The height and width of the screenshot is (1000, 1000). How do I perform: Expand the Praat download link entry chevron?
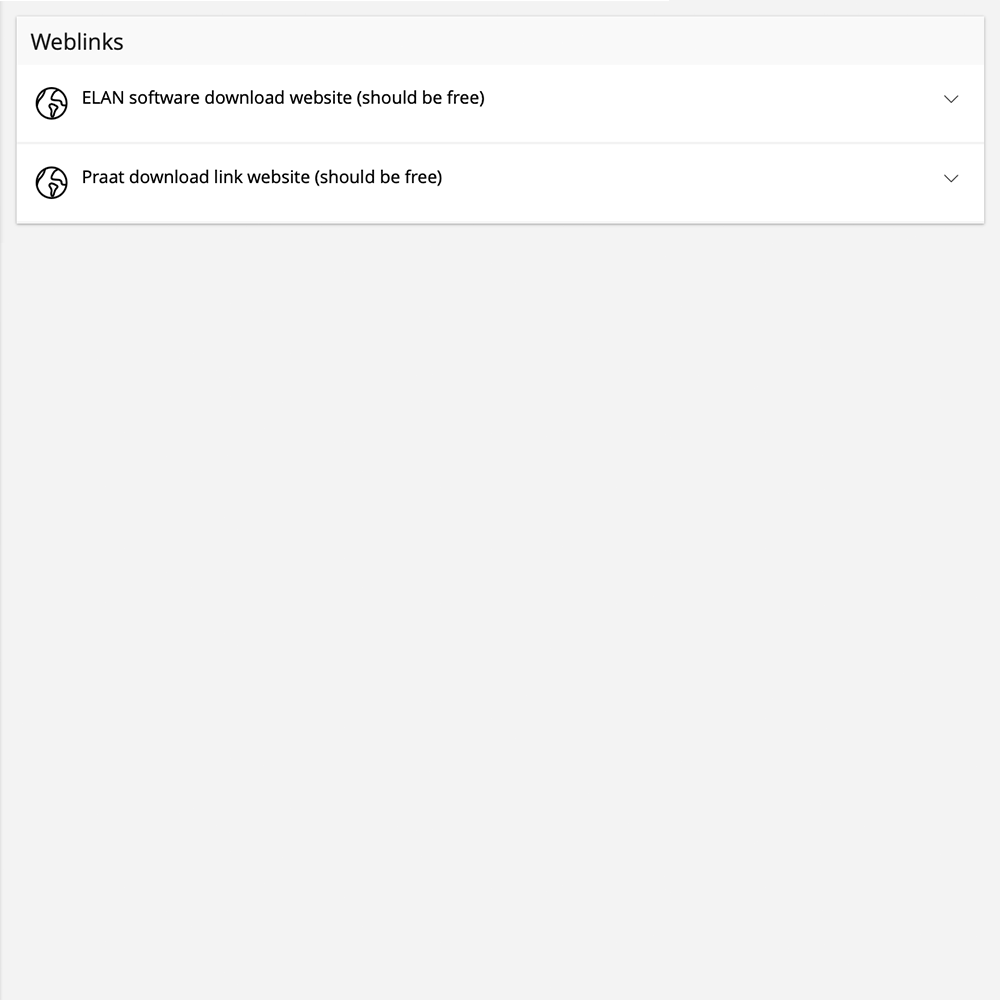951,178
